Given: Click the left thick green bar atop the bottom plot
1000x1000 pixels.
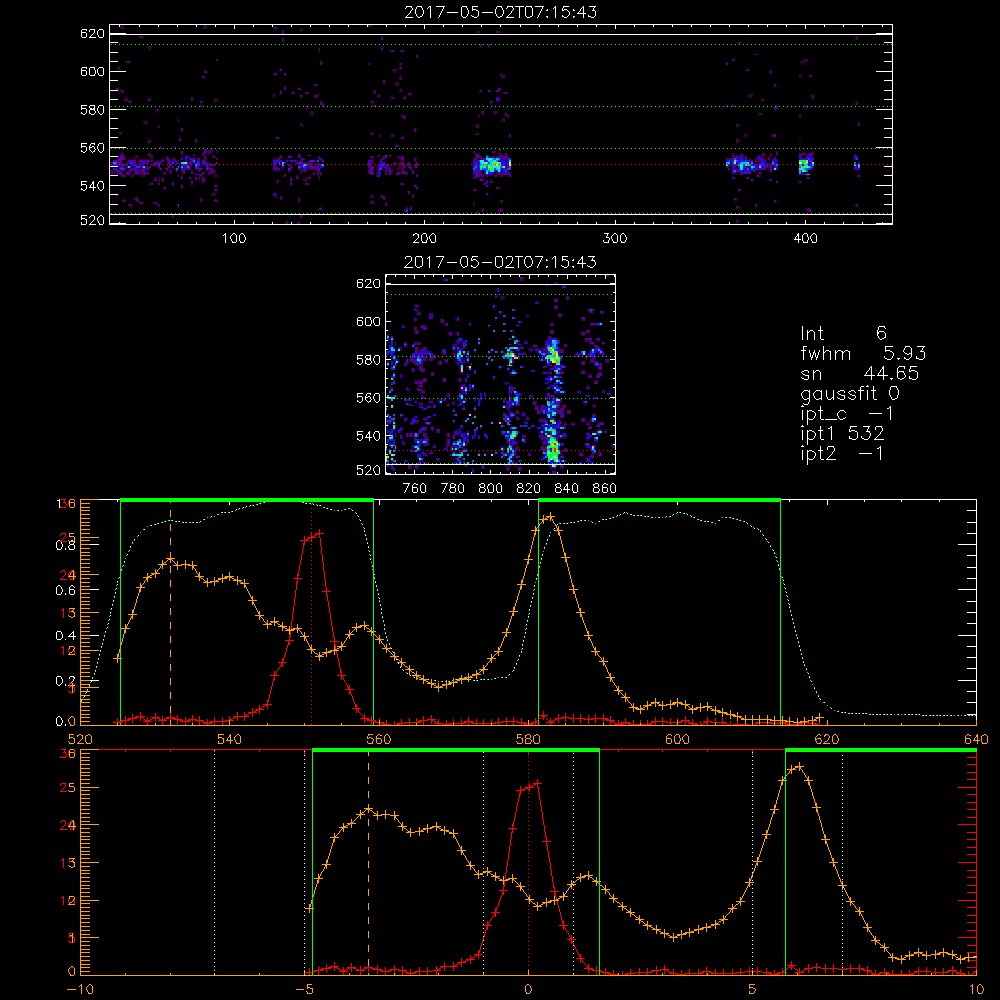Looking at the screenshot, I should 456,751.
